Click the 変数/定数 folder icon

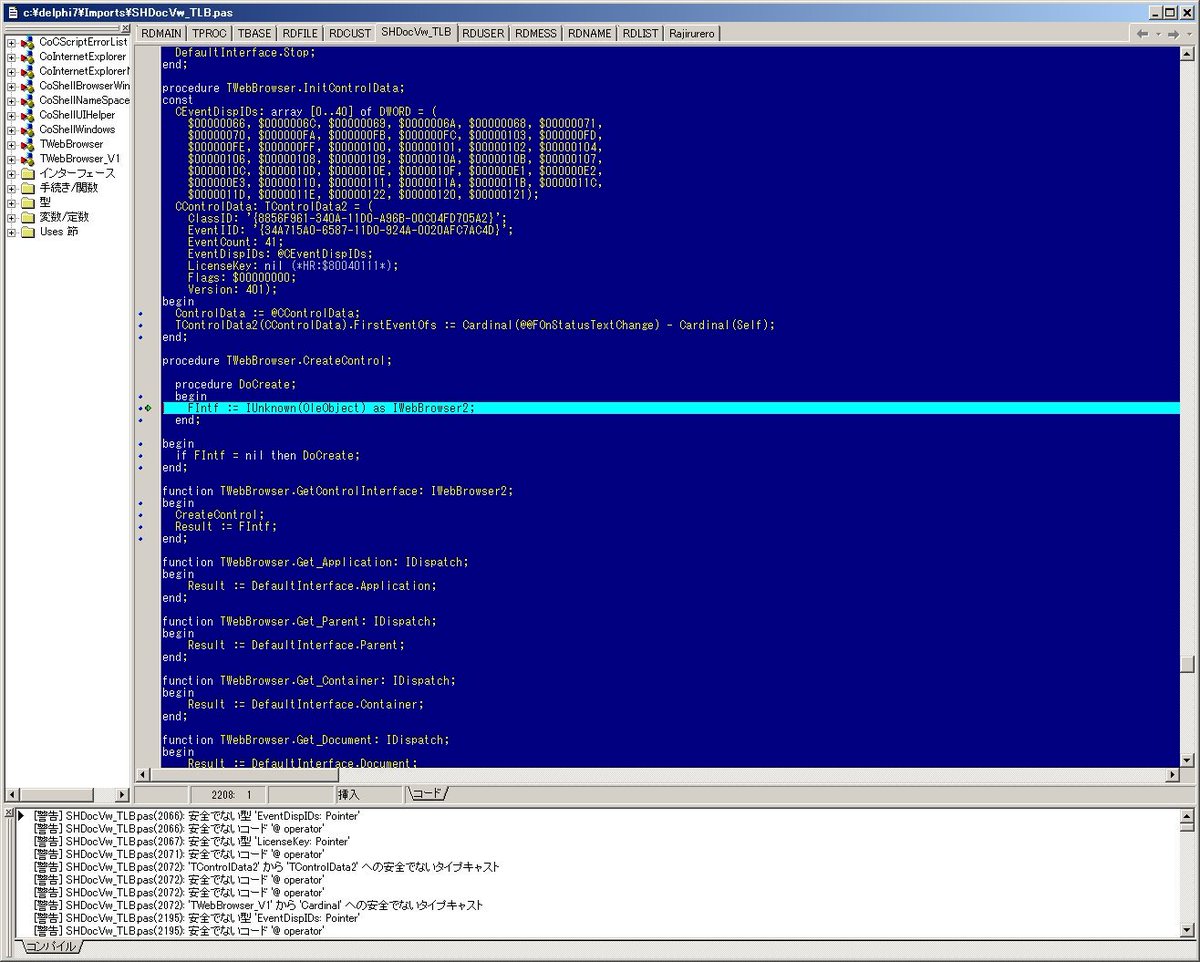[28, 217]
